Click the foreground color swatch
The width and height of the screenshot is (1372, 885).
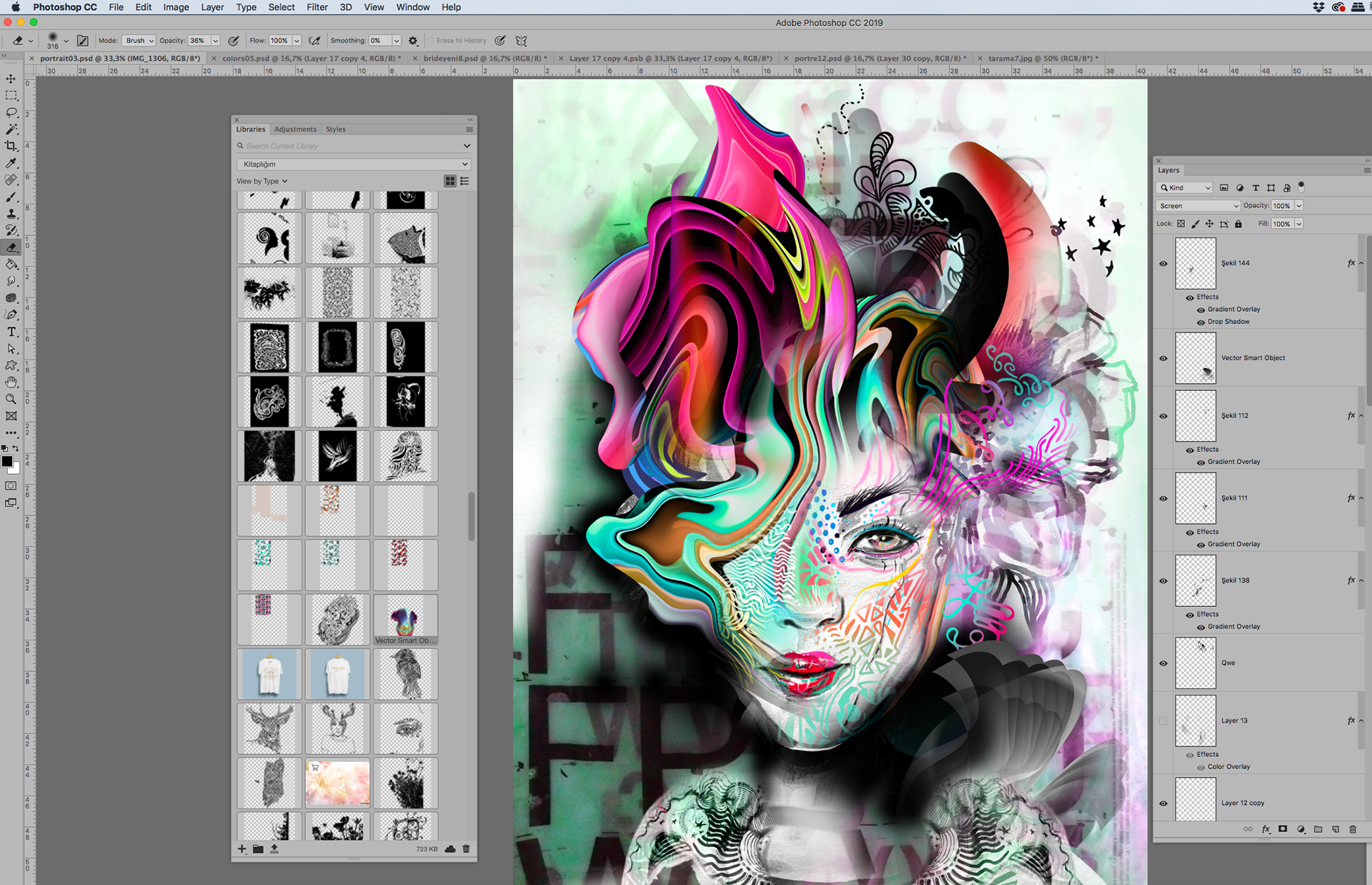(7, 461)
